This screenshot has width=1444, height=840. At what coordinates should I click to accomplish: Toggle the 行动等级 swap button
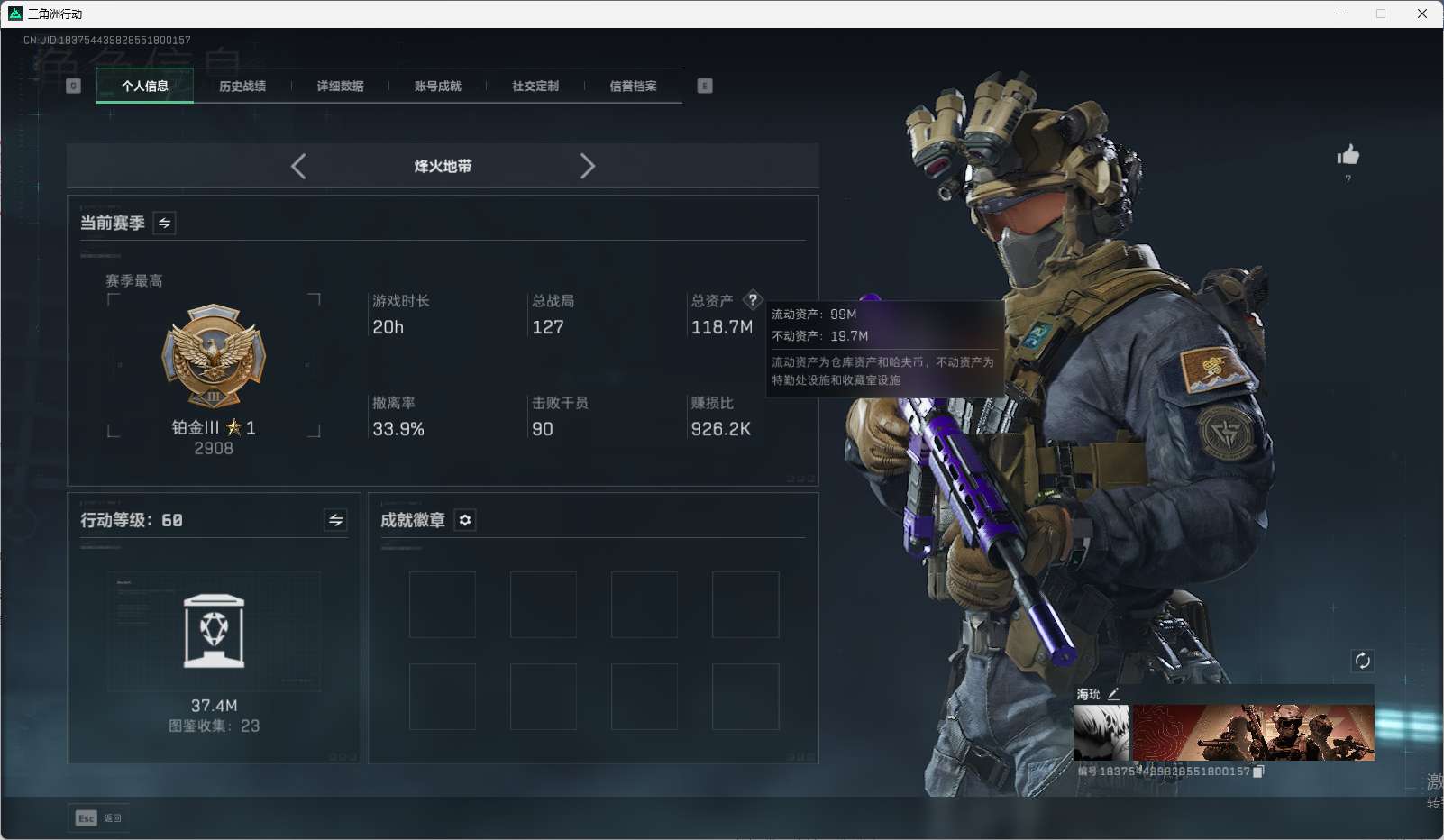[335, 520]
